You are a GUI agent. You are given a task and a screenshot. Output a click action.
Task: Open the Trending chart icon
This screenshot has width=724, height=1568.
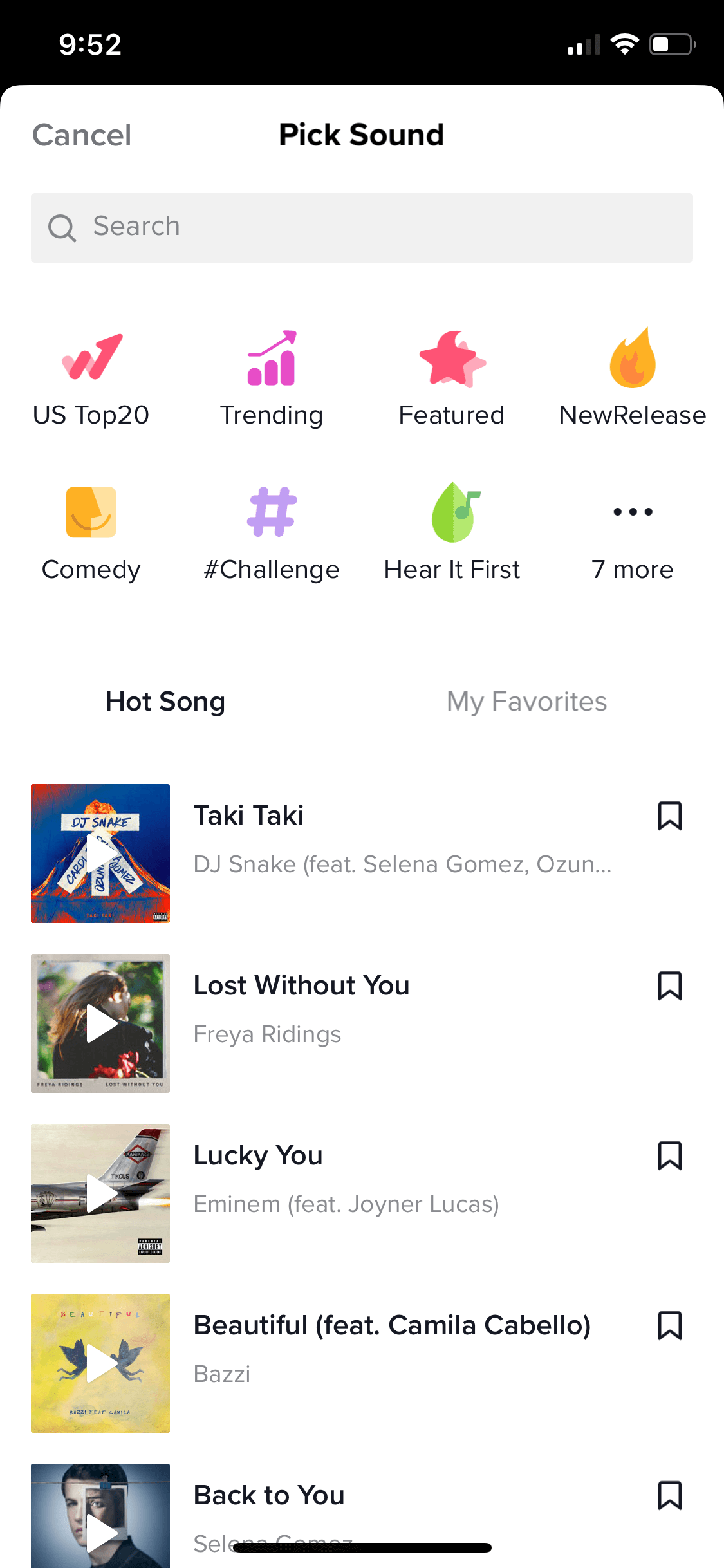(x=272, y=358)
